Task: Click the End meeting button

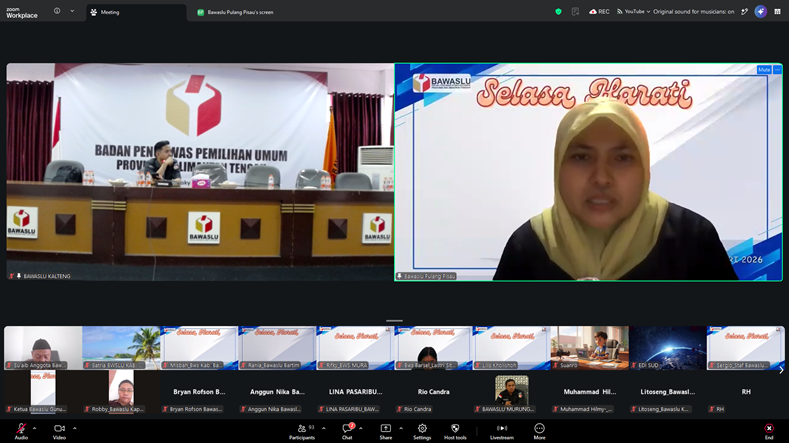Action: pos(769,431)
